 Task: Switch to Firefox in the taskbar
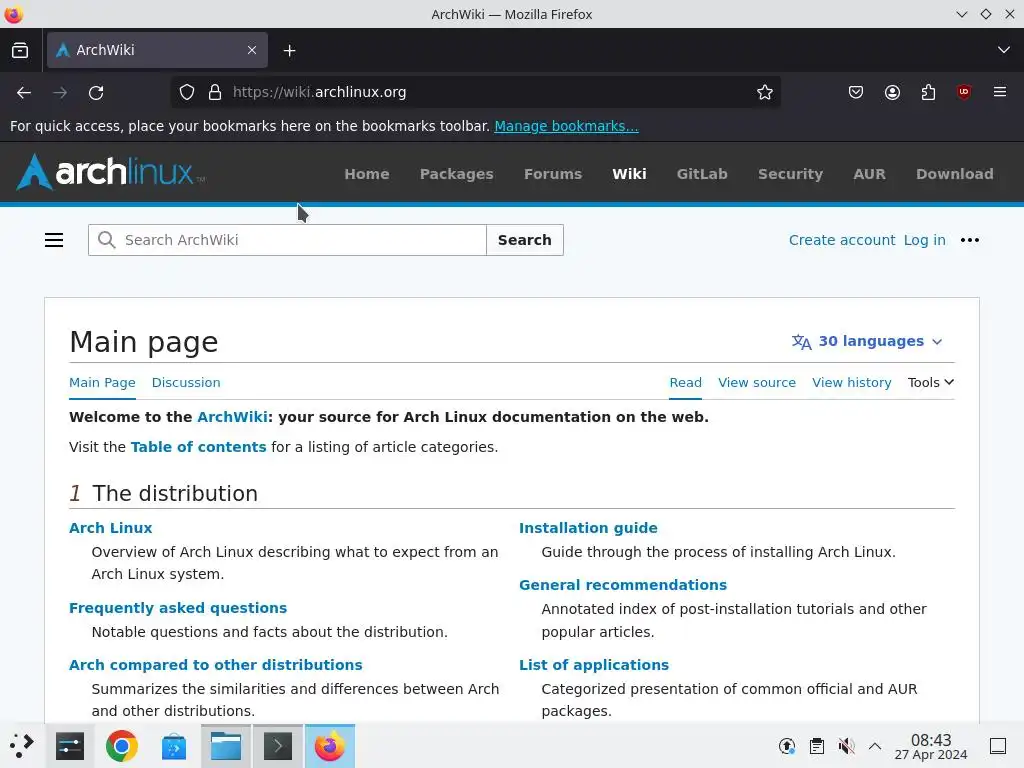tap(330, 746)
